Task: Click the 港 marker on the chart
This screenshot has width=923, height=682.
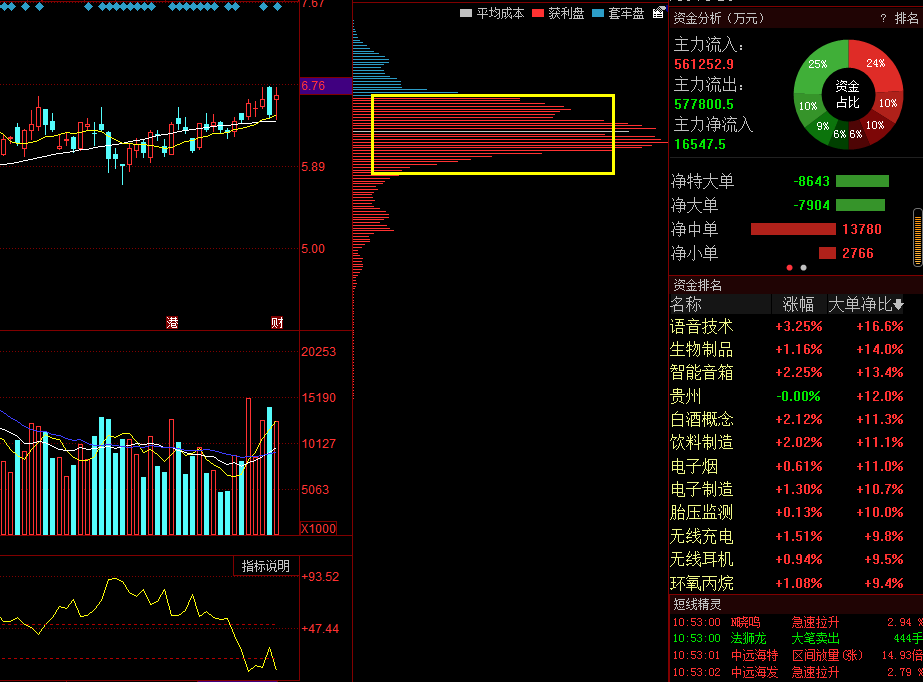Action: (172, 322)
